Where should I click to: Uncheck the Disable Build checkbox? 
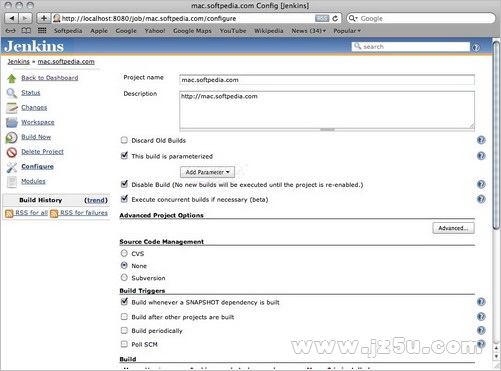pos(124,184)
